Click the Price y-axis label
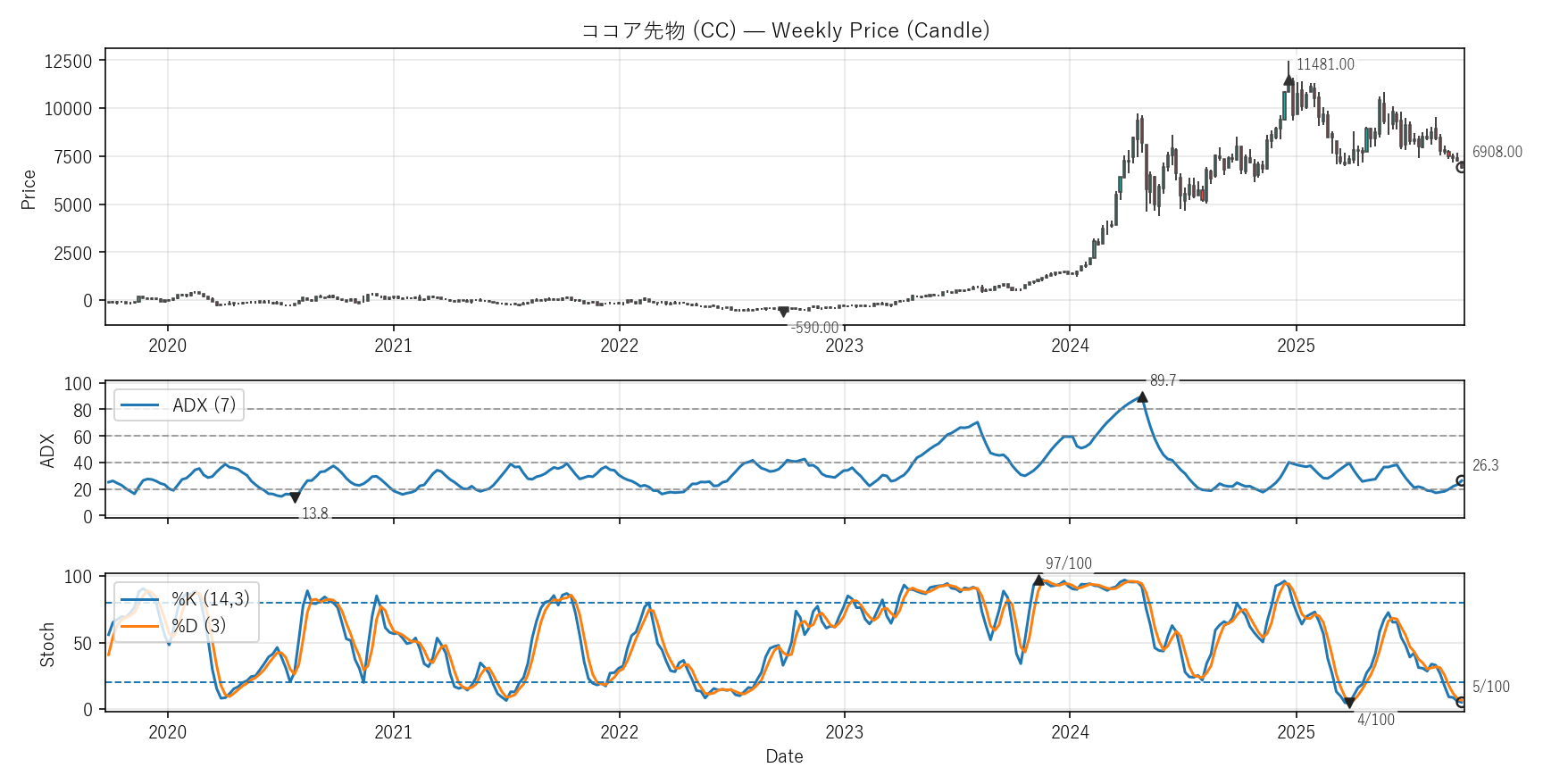This screenshot has width=1543, height=784. [x=29, y=189]
